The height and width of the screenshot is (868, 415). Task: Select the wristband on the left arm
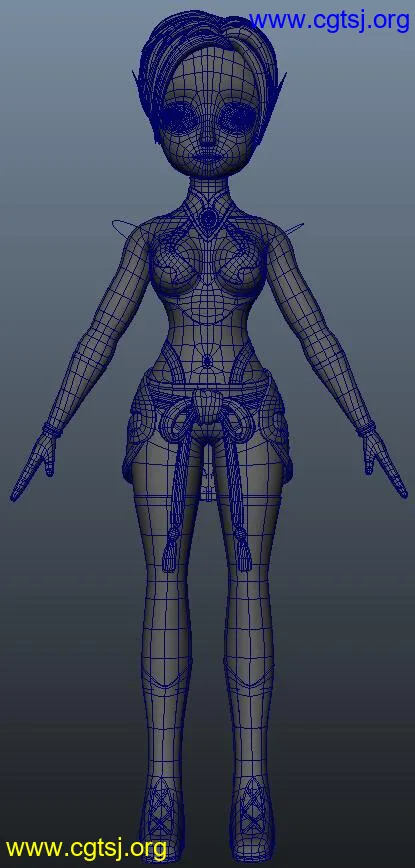51,430
